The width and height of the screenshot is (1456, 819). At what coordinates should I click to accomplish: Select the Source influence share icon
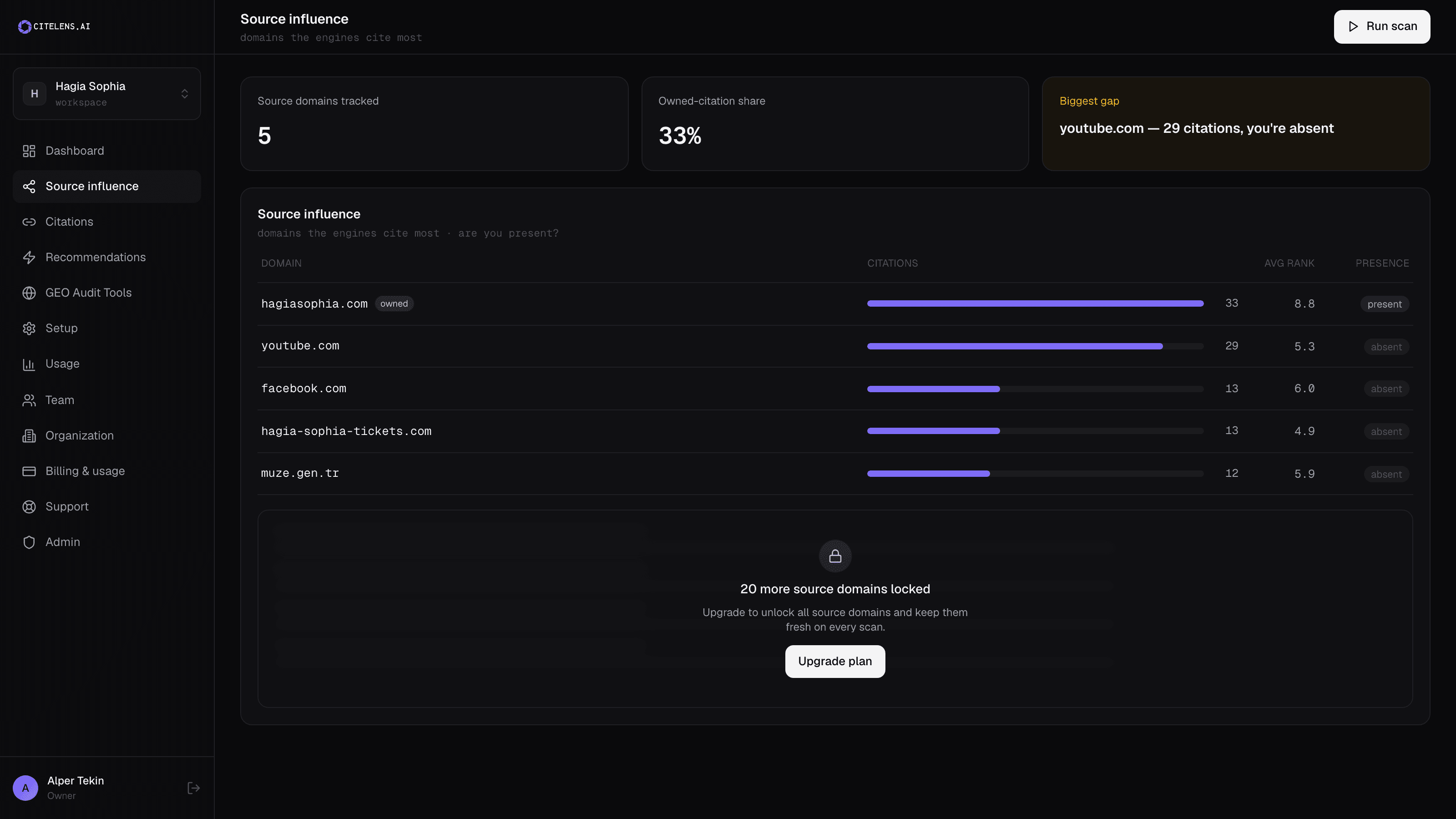29,187
